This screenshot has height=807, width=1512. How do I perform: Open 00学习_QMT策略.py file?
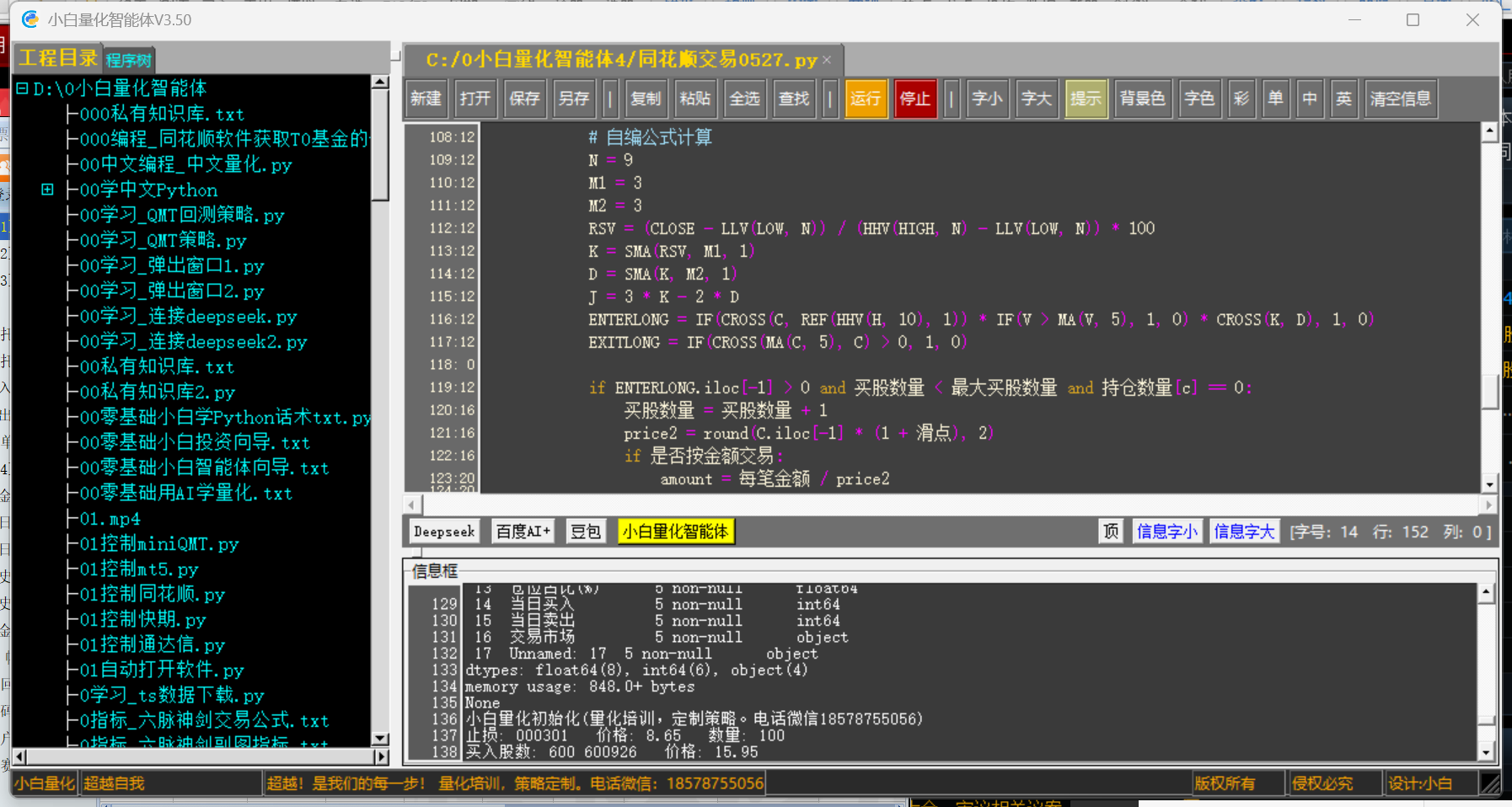pos(163,240)
